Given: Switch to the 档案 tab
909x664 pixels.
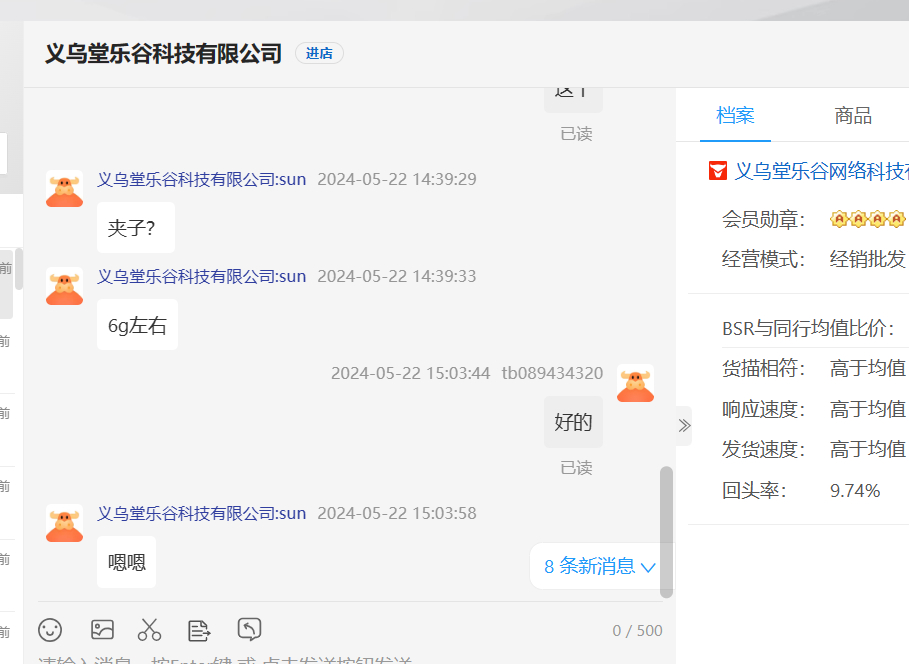Looking at the screenshot, I should click(x=735, y=115).
